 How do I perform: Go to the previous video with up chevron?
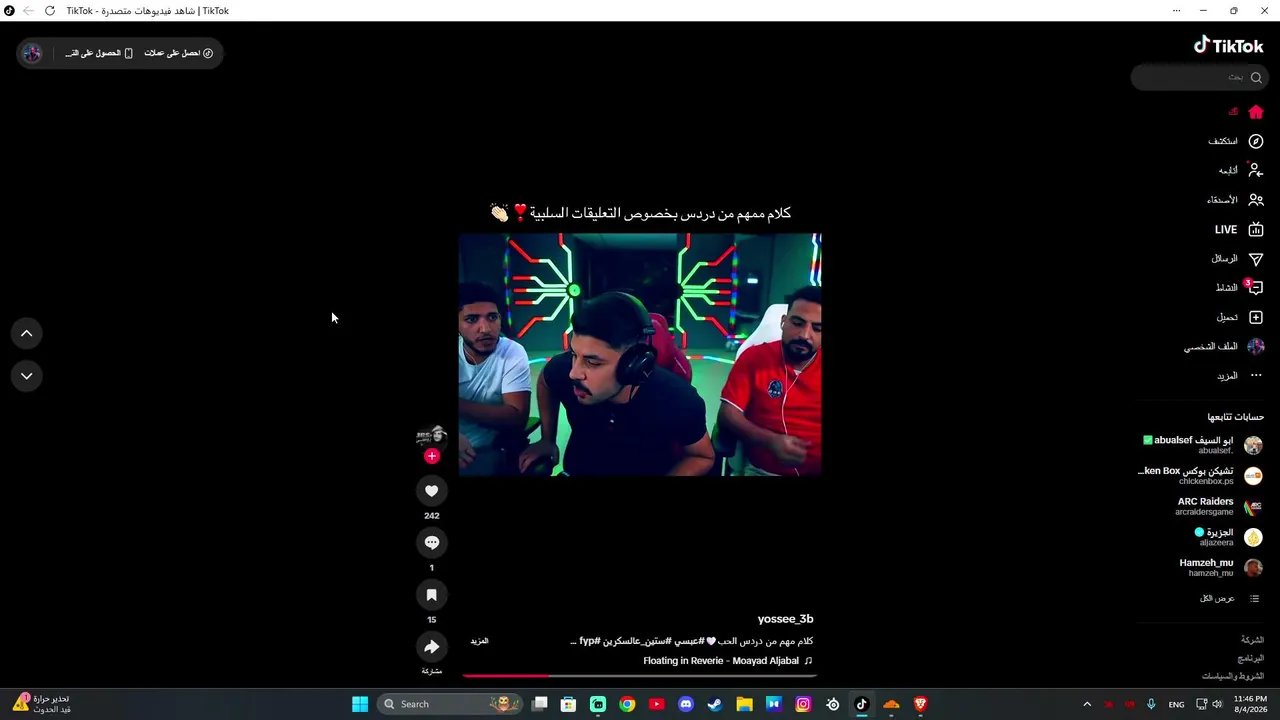tap(27, 333)
